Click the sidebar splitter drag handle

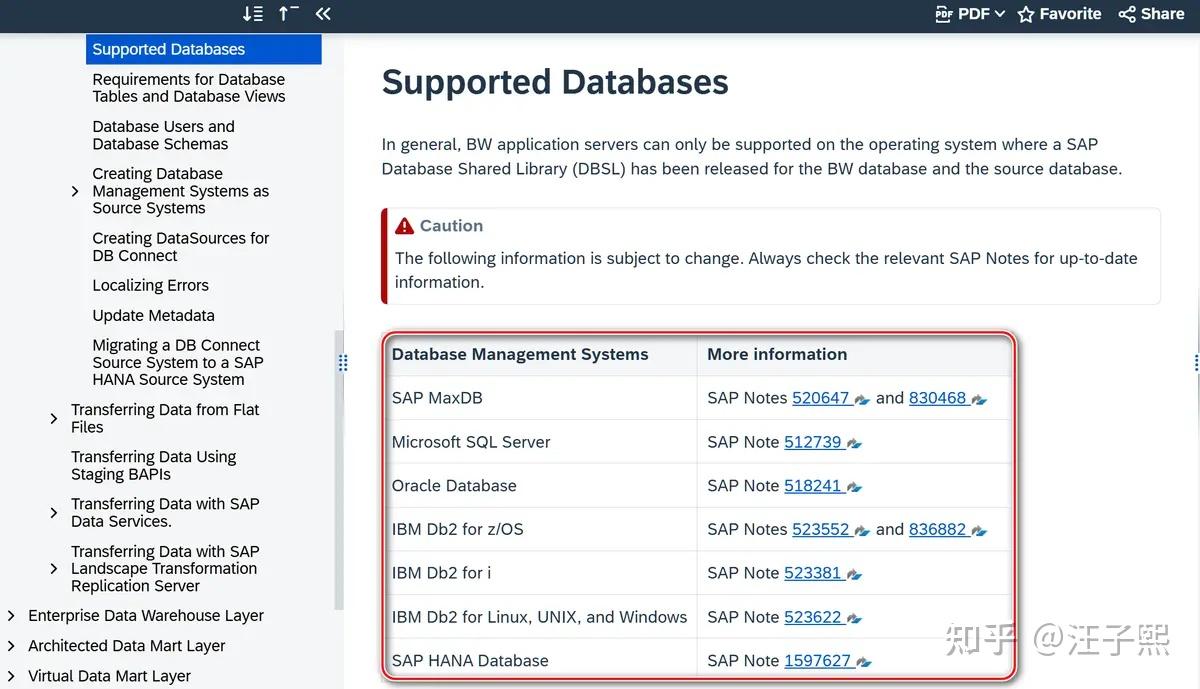point(343,363)
